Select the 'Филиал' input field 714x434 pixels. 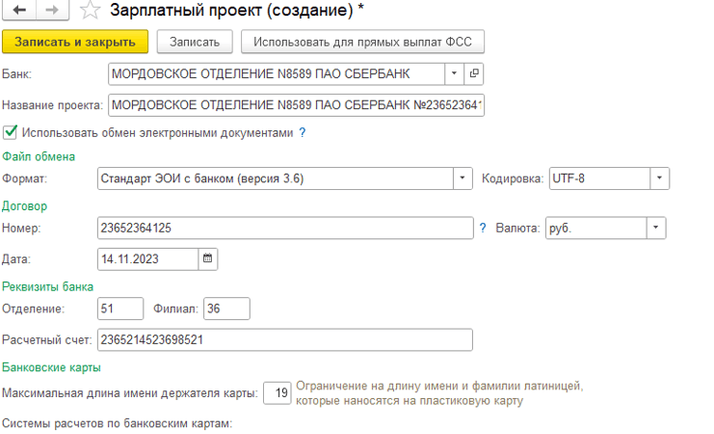pyautogui.click(x=226, y=309)
